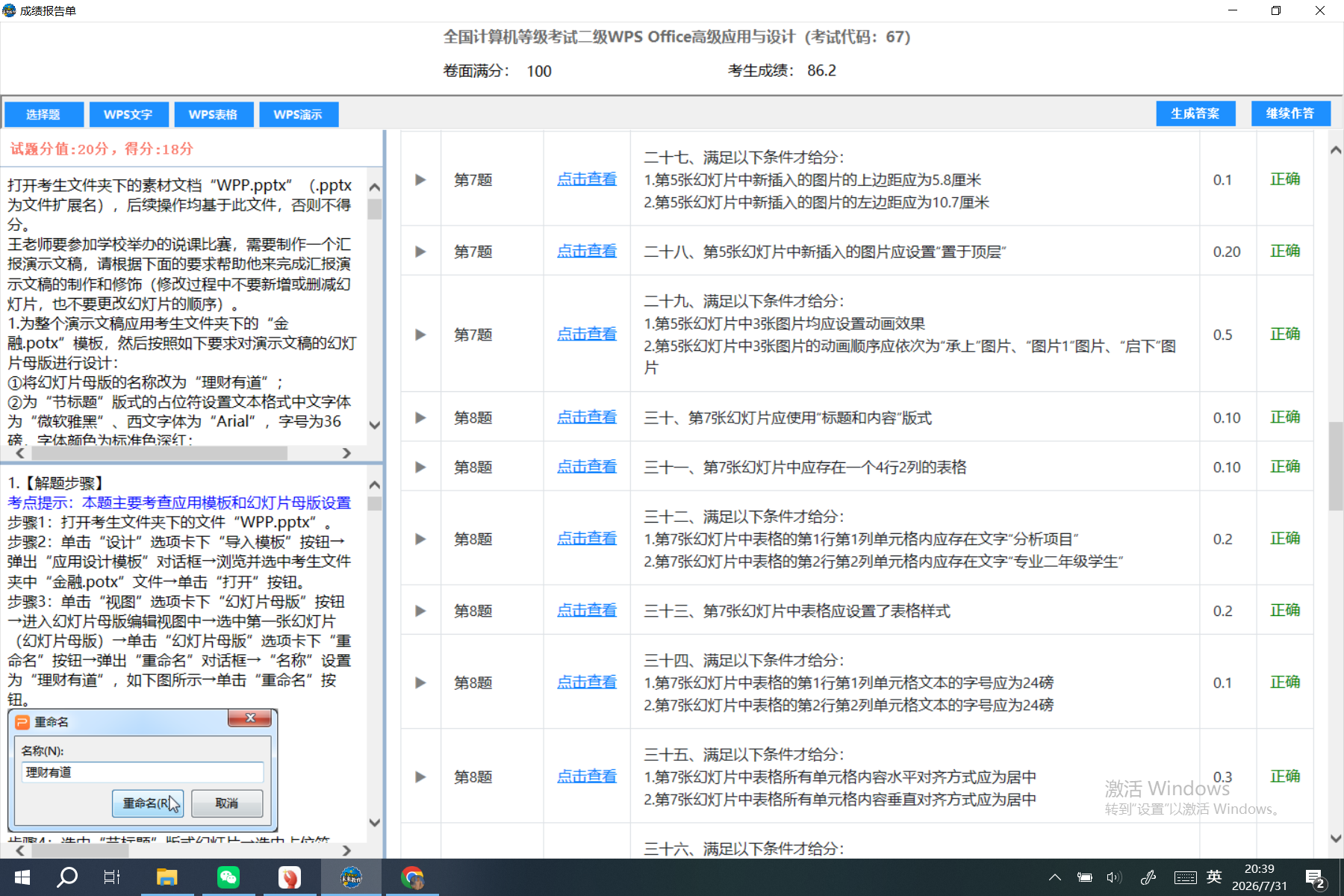
Task: Click the 解题步骤 panel horizontal scrollbar thumb
Action: [80, 850]
